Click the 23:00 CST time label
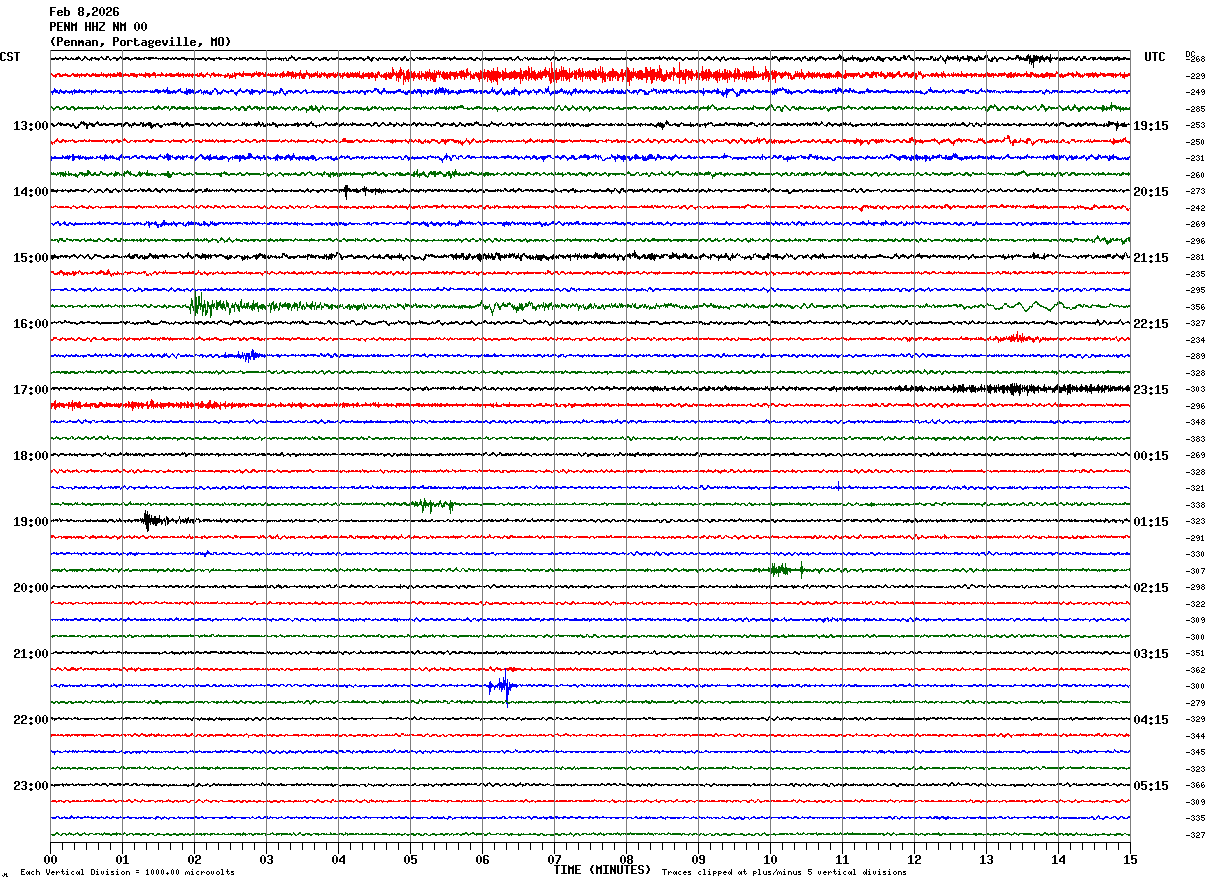1210x886 pixels. [x=30, y=786]
